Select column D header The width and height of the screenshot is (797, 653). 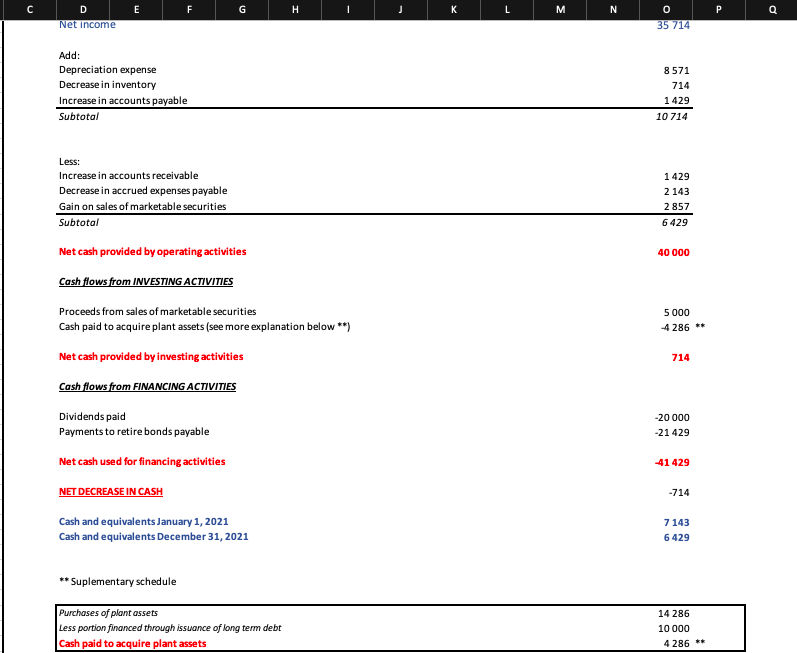[83, 10]
